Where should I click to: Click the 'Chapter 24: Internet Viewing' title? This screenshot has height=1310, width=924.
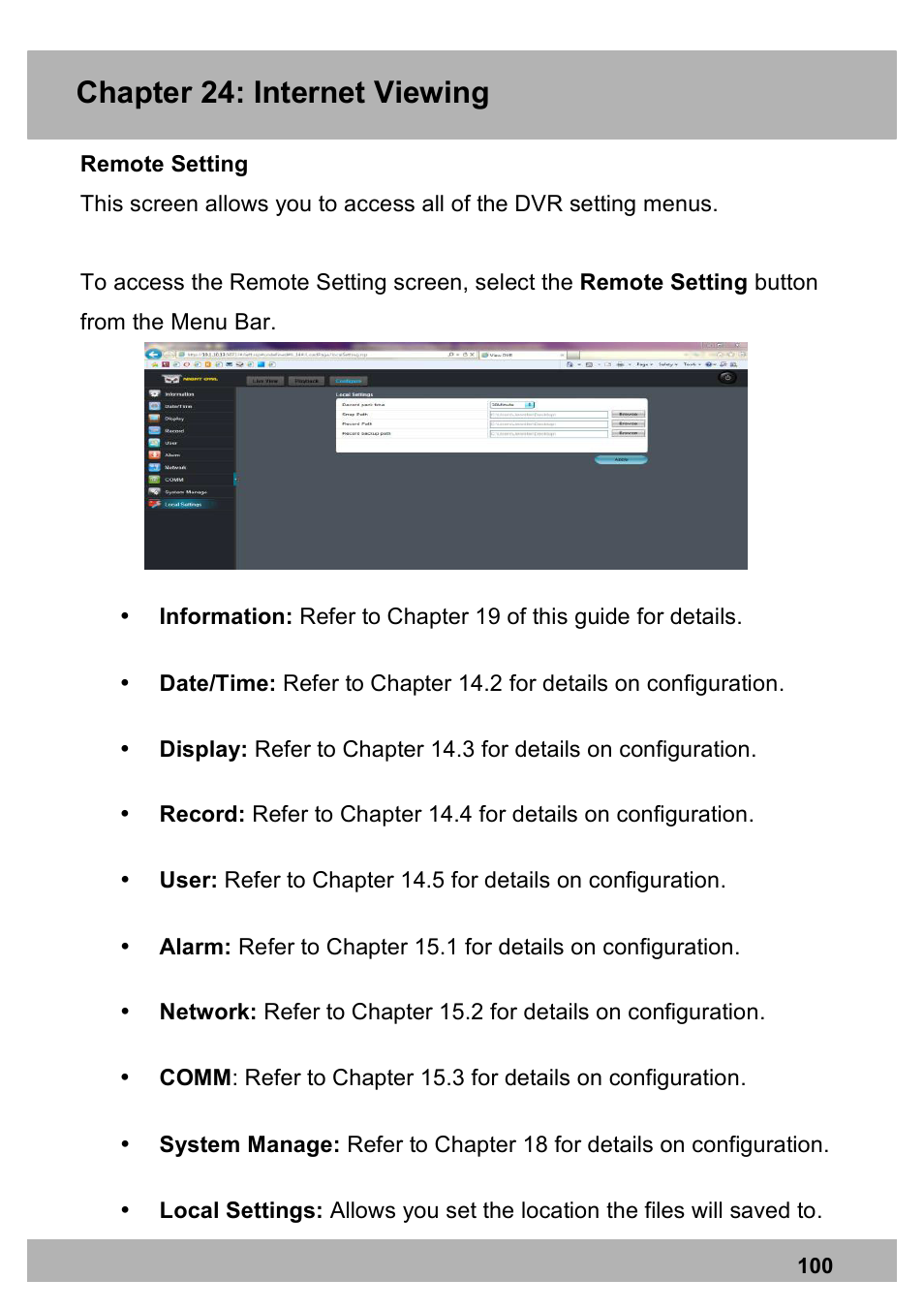click(283, 93)
